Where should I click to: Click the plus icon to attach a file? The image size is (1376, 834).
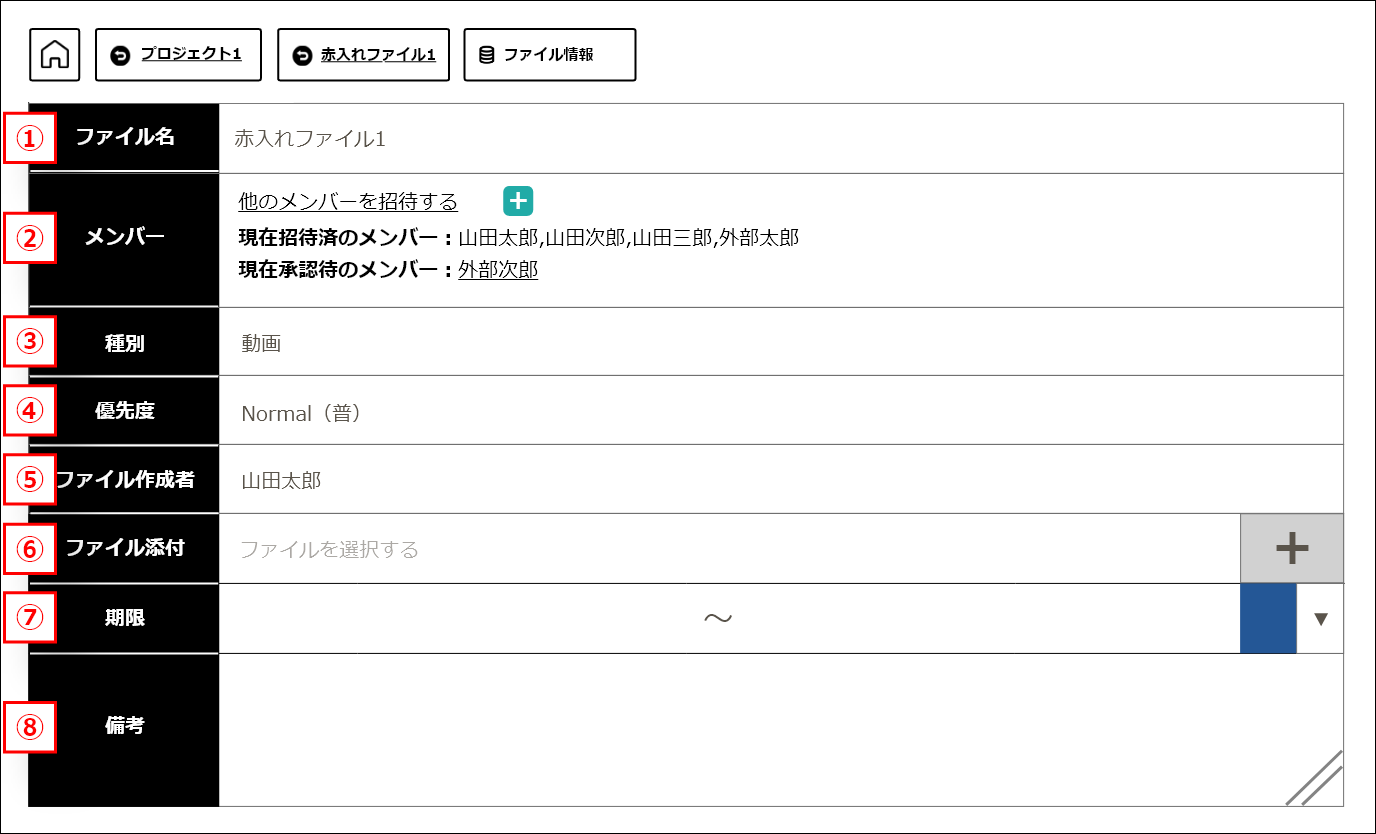click(1290, 548)
